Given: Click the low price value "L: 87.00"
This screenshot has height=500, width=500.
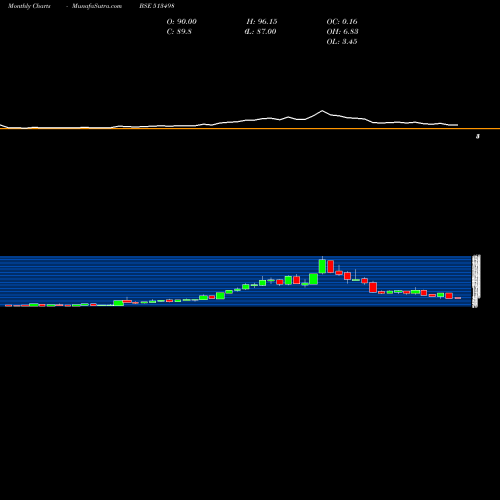Looking at the screenshot, I should point(260,31).
